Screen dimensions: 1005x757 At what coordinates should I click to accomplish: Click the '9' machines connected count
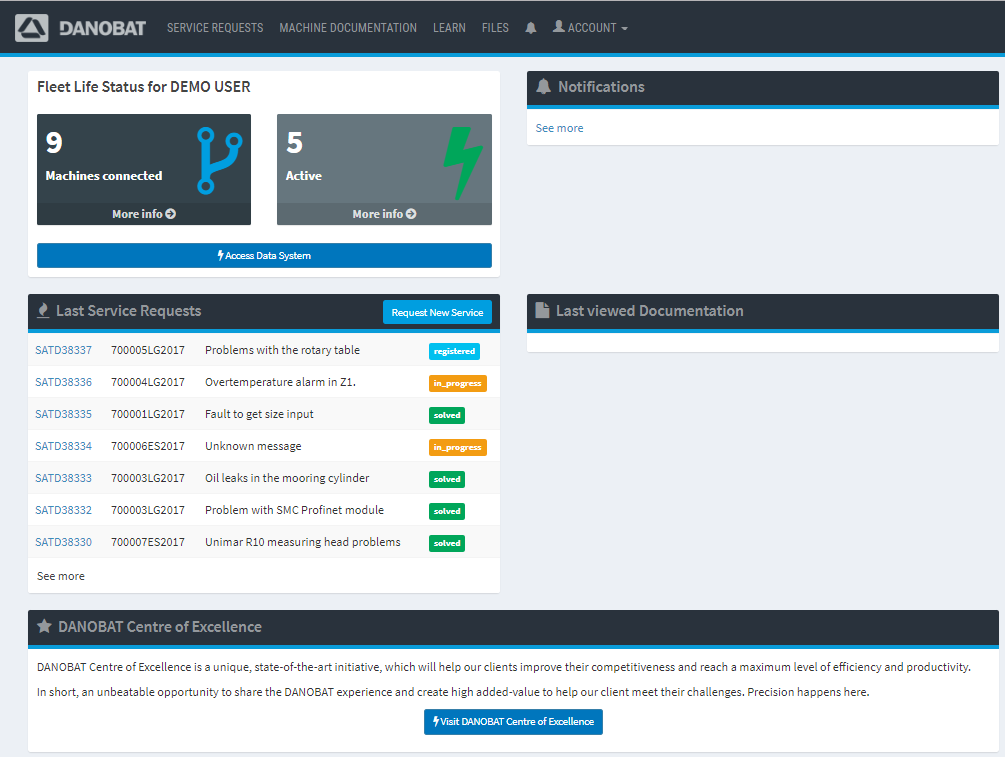54,142
